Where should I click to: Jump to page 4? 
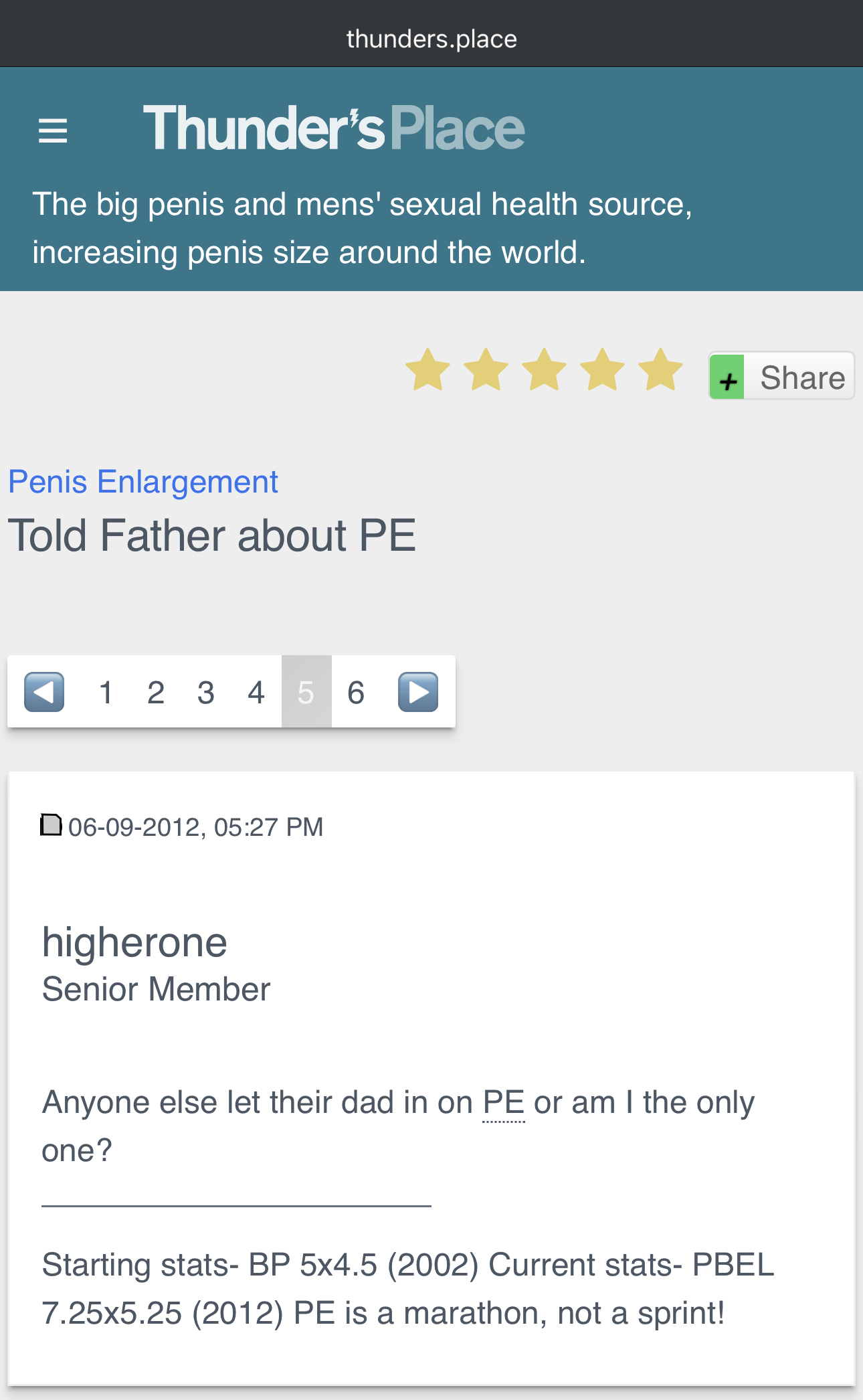point(256,692)
